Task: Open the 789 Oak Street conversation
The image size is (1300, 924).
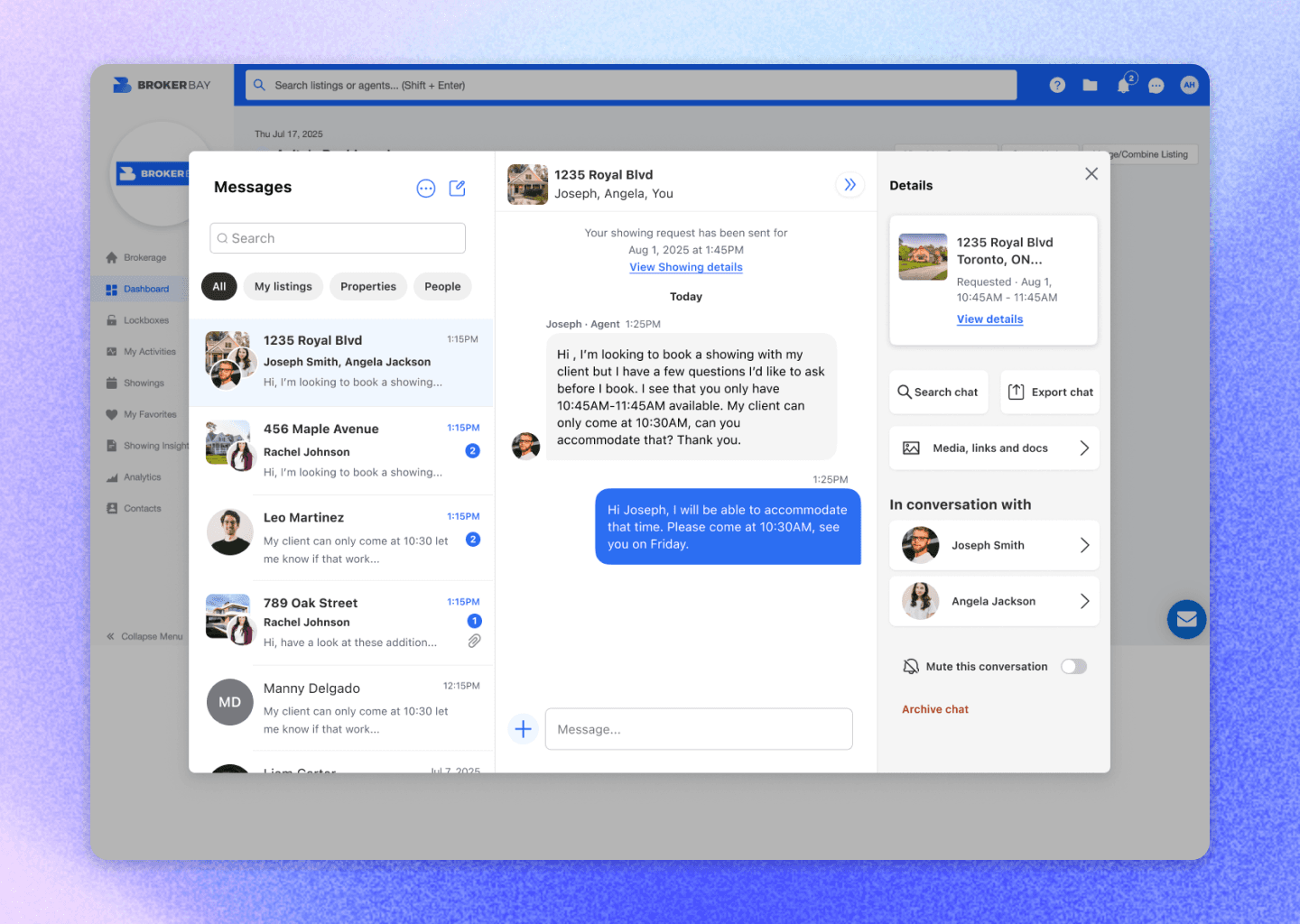Action: point(341,623)
